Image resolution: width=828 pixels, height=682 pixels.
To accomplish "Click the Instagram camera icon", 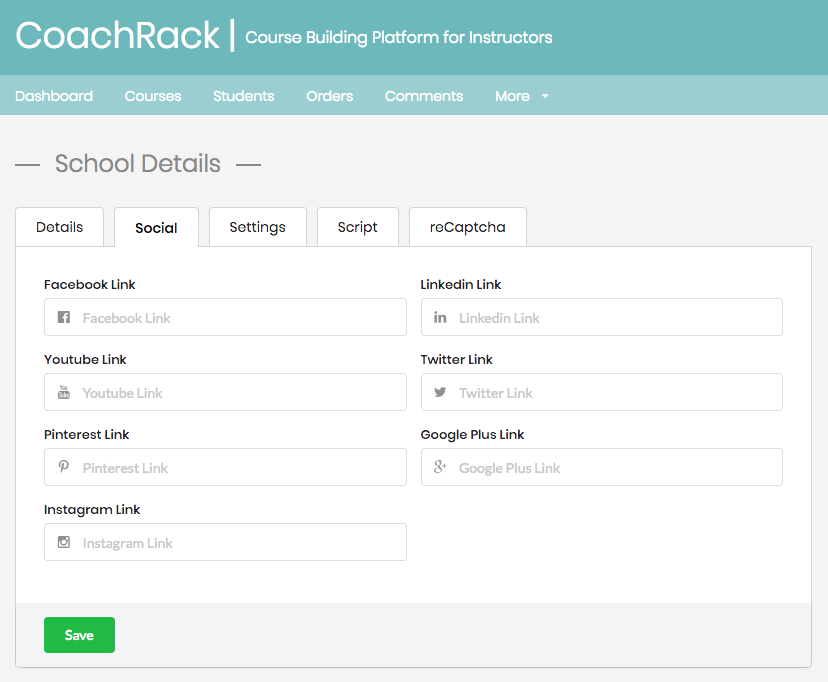I will (64, 542).
